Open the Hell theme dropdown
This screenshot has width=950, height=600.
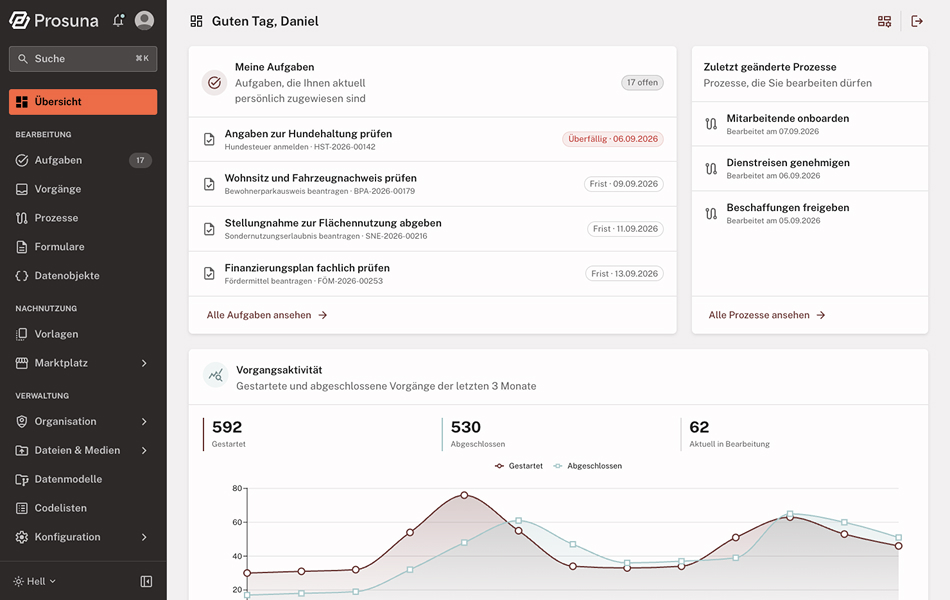click(35, 581)
